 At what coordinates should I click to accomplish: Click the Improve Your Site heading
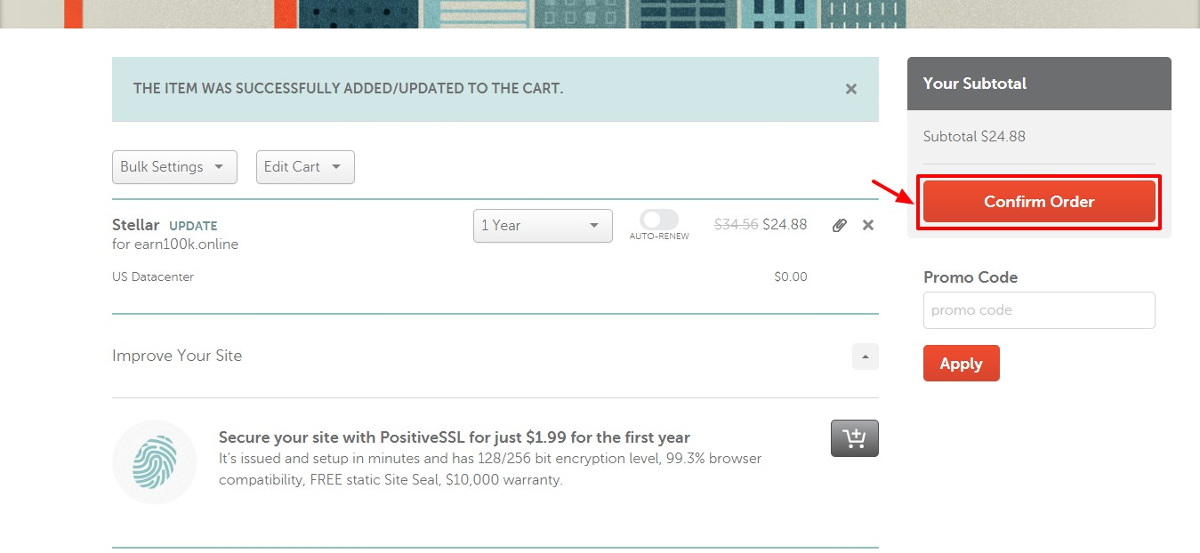click(177, 356)
